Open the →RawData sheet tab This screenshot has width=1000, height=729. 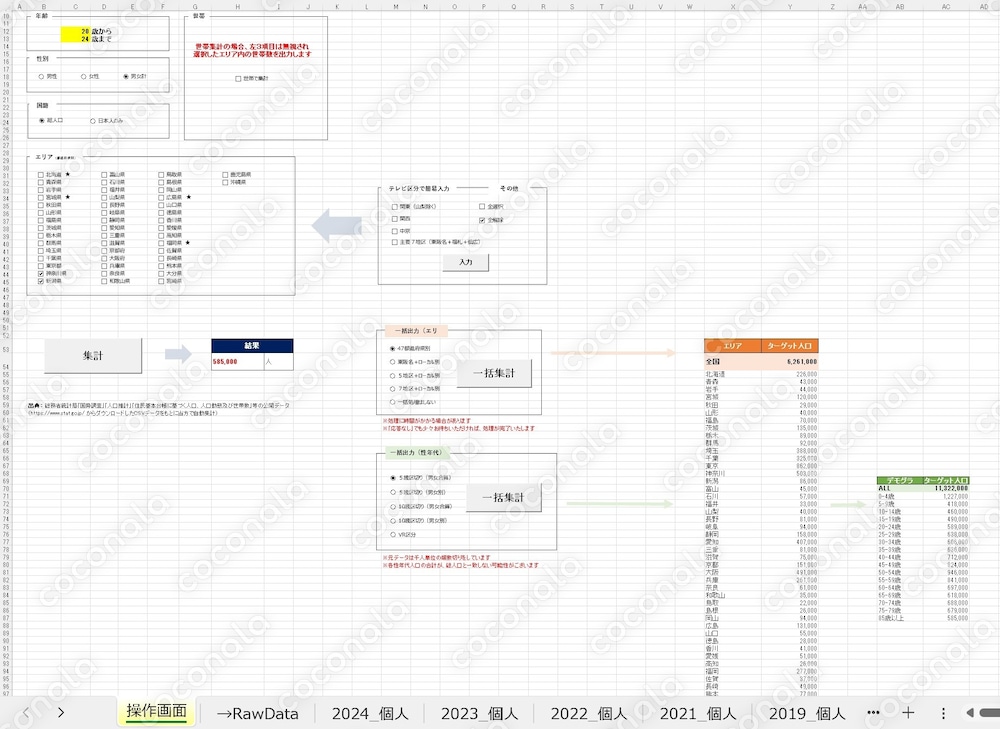(257, 713)
